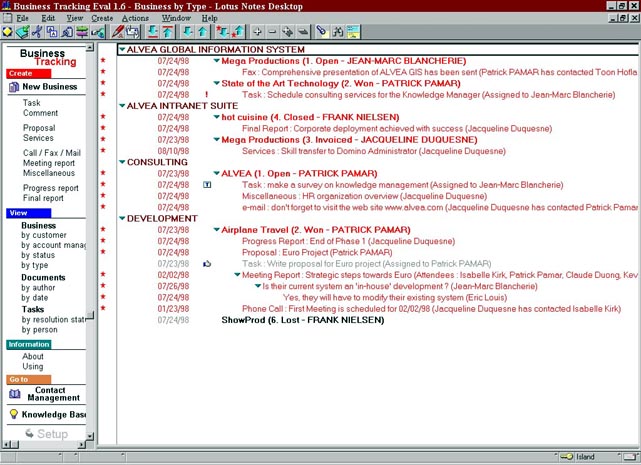Collapse the CONSULTING category twistie
This screenshot has width=641, height=465.
[x=122, y=162]
